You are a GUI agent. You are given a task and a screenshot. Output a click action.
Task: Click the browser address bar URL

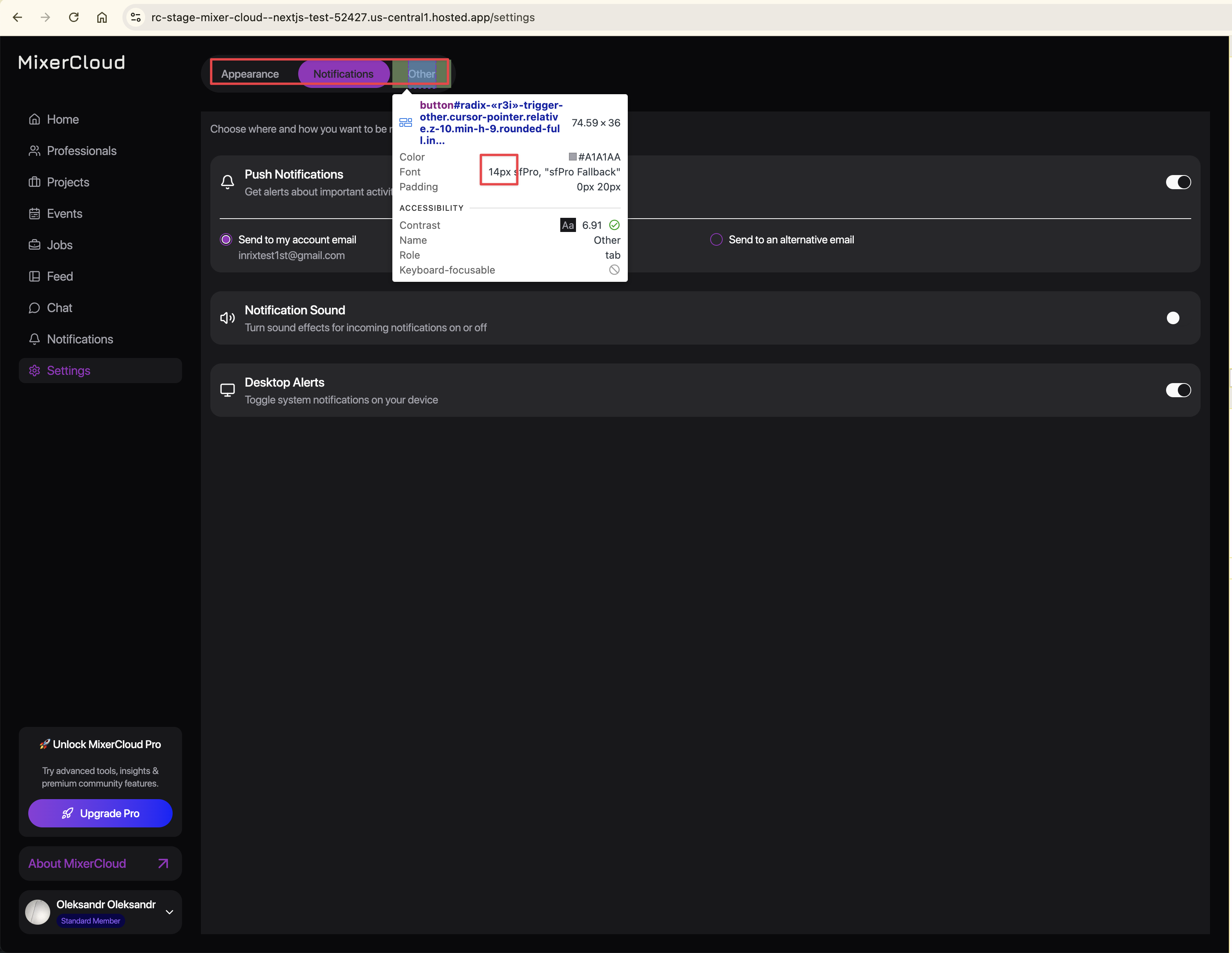point(343,18)
